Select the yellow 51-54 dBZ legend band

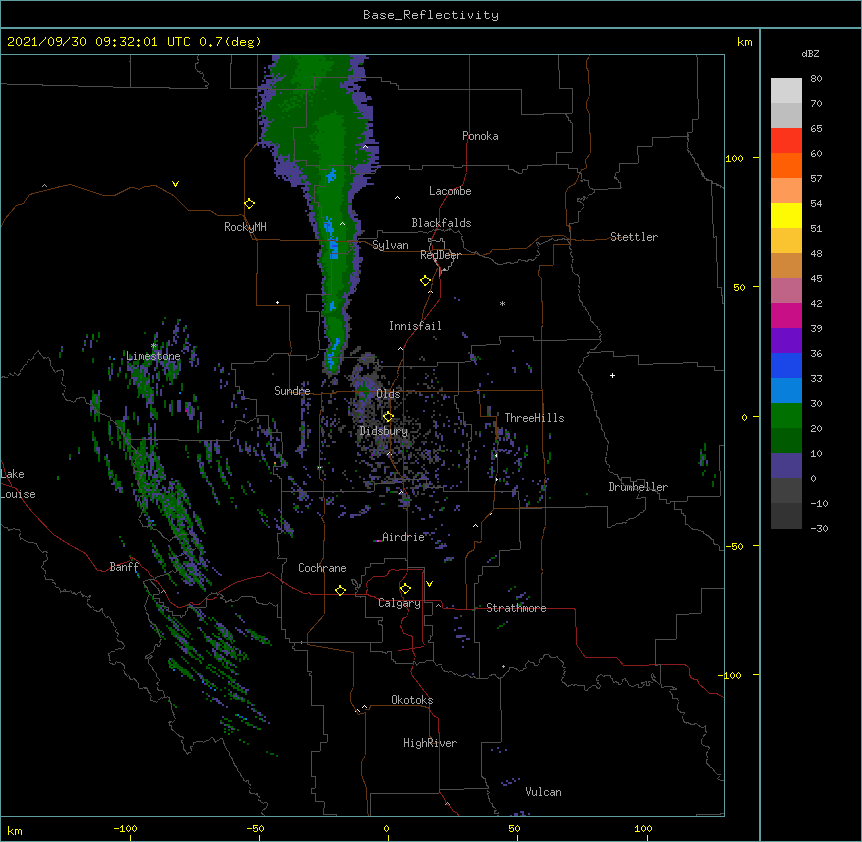point(786,215)
